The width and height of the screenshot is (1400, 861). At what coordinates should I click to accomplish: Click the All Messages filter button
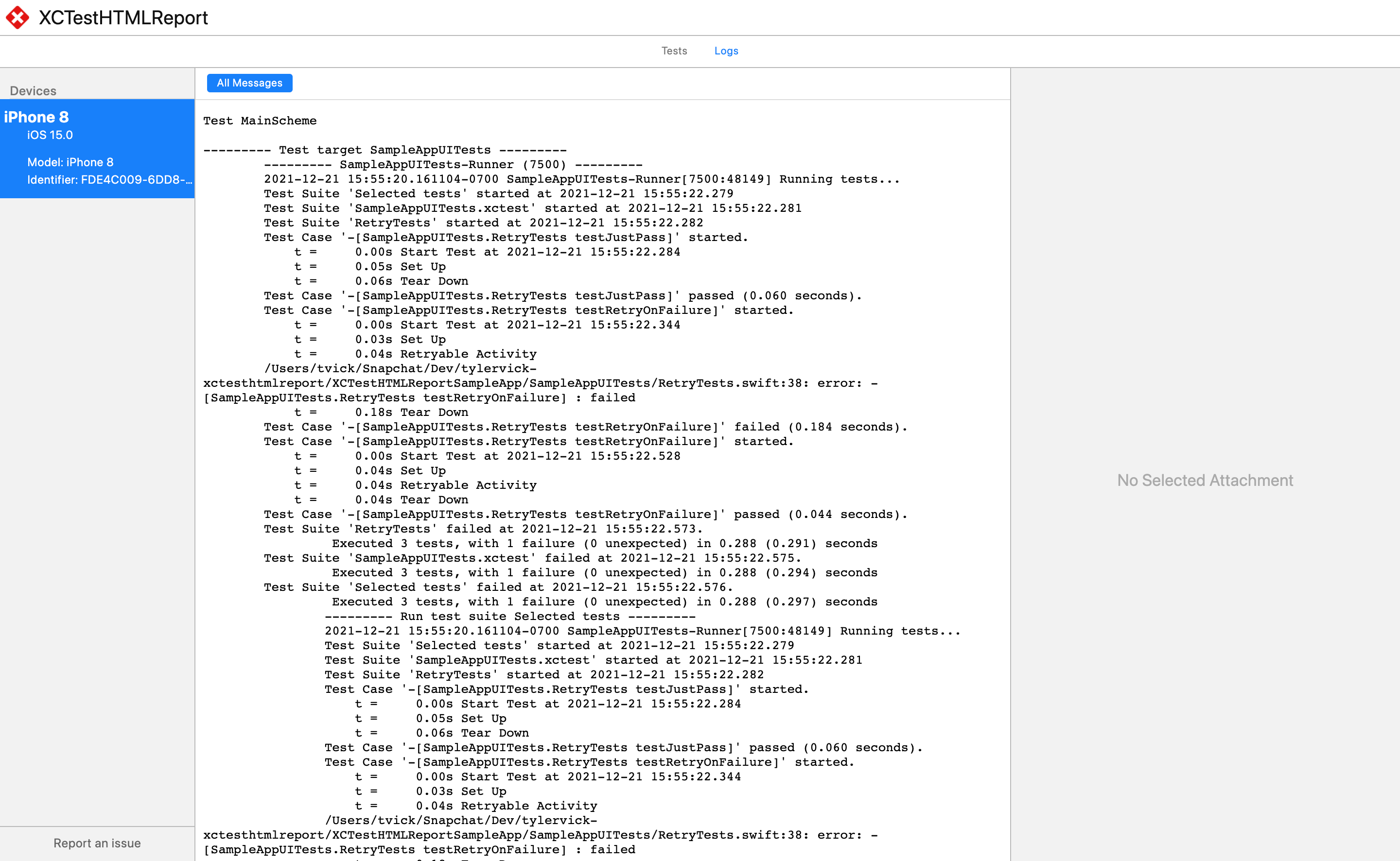coord(249,83)
